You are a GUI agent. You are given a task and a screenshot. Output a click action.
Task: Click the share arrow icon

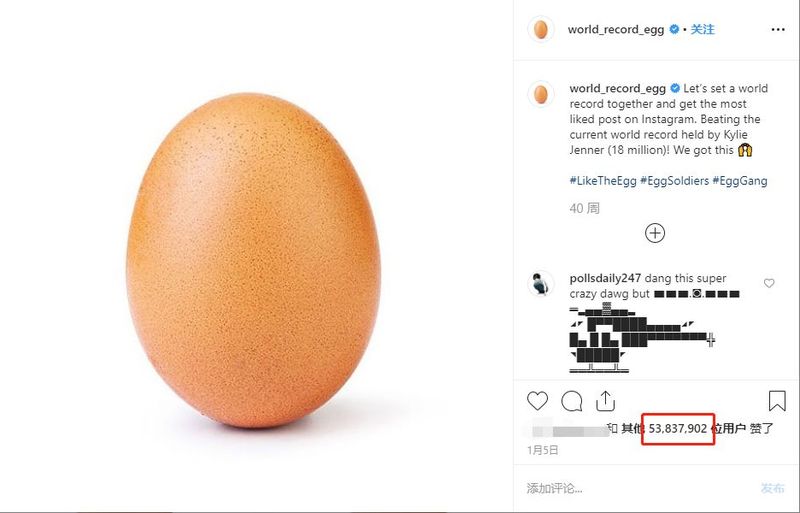pyautogui.click(x=605, y=401)
